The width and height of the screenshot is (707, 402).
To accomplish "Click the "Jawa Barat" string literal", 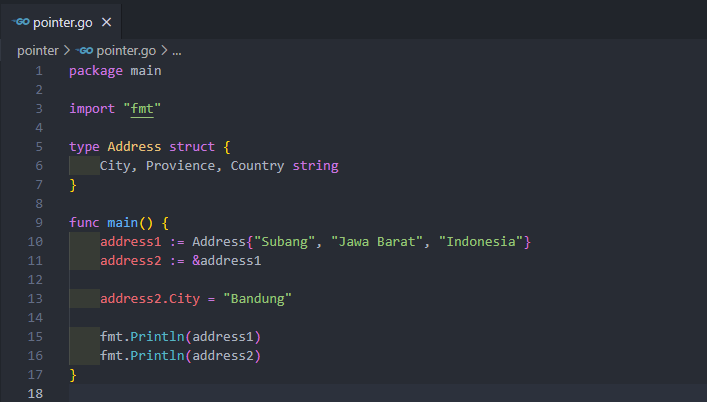I will [x=377, y=242].
